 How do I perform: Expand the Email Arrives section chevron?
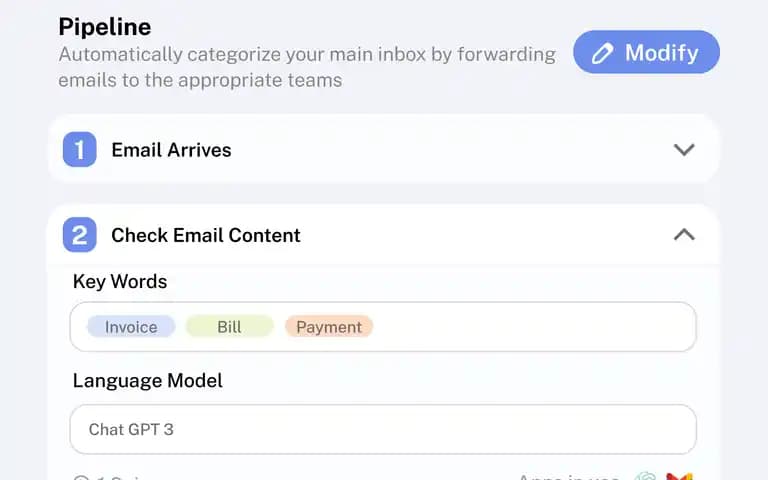pyautogui.click(x=684, y=149)
